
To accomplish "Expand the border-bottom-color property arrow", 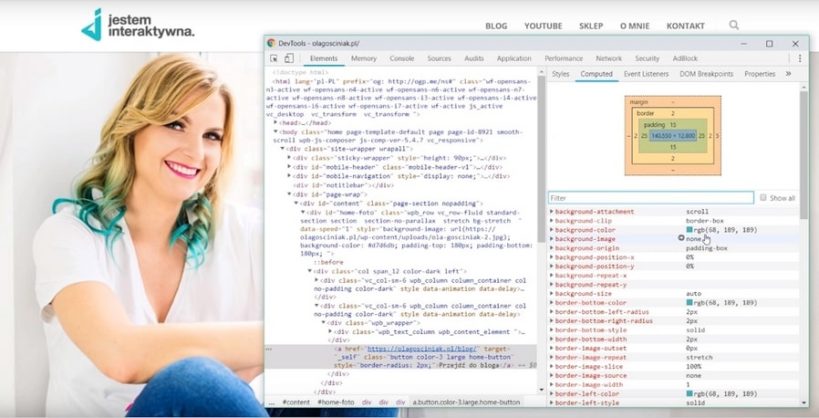I will coord(551,303).
